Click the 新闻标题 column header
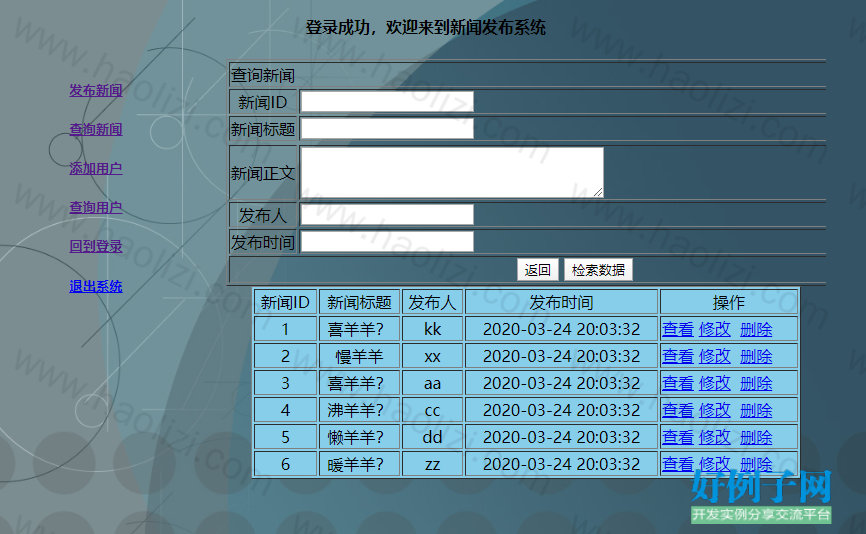Viewport: 866px width, 534px height. point(359,302)
